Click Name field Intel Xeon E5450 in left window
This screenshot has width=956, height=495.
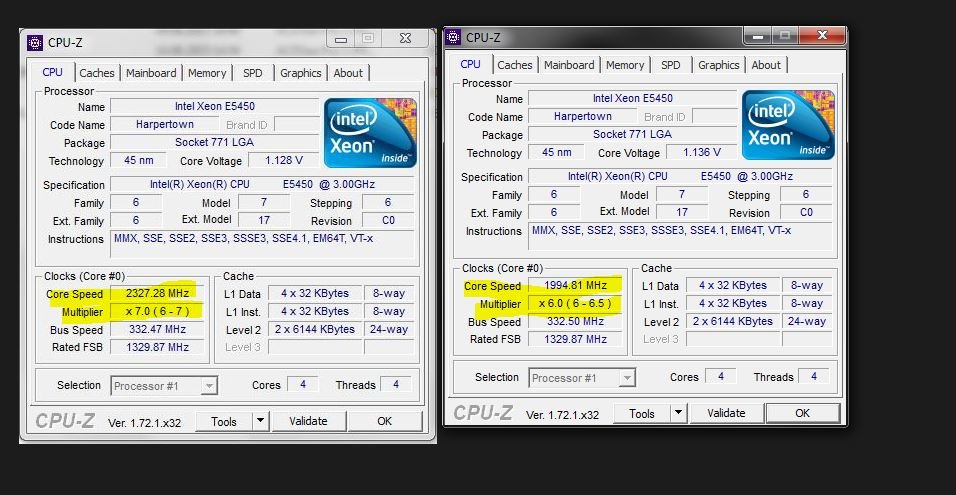tap(215, 106)
